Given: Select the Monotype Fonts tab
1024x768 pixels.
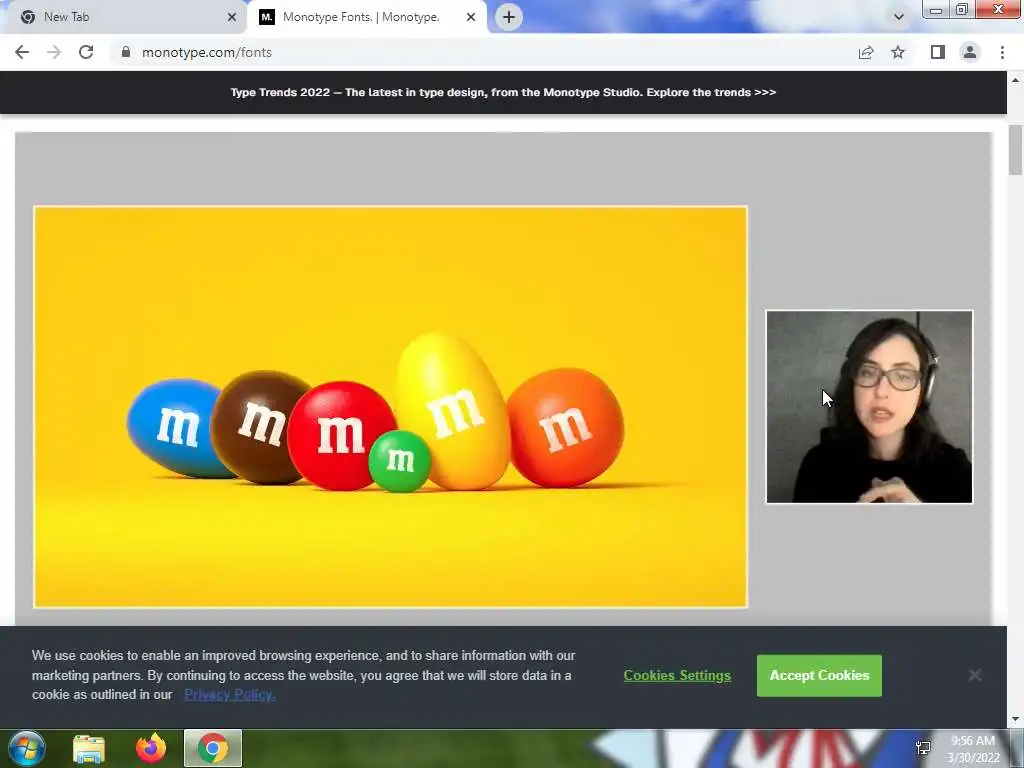Looking at the screenshot, I should click(x=366, y=17).
